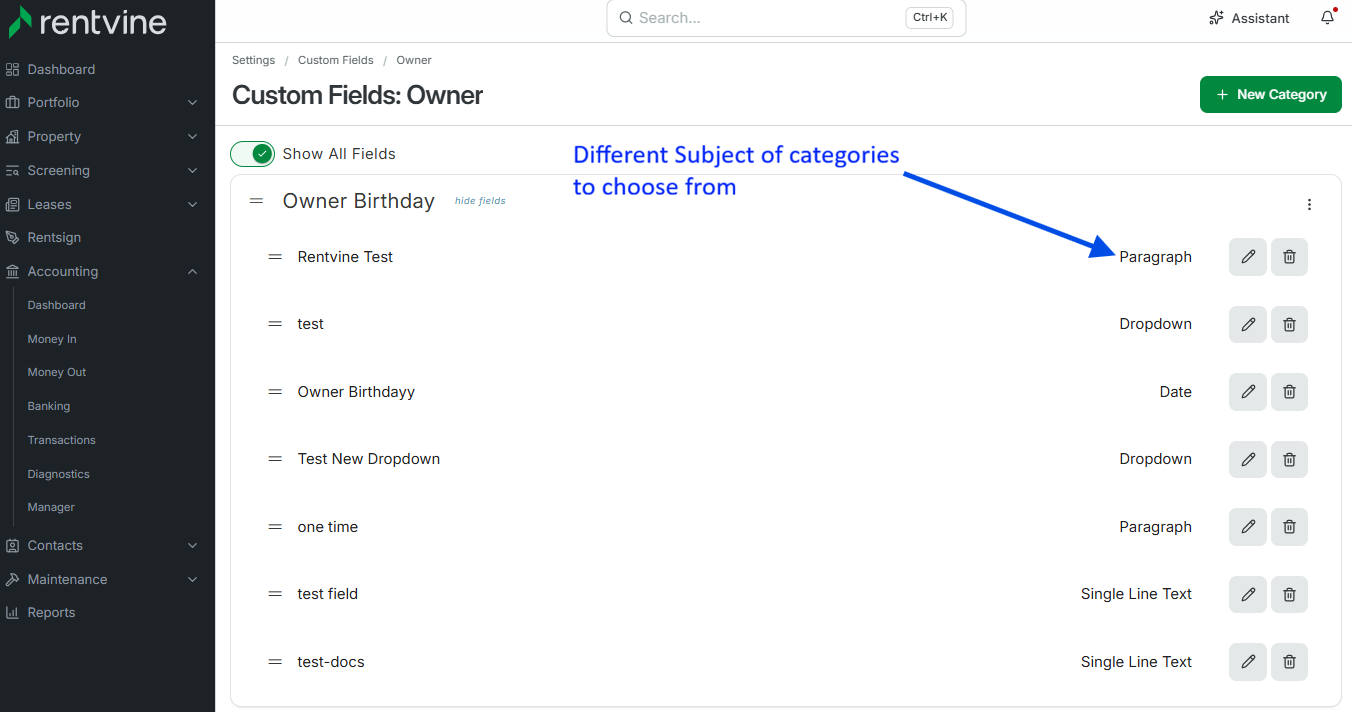The height and width of the screenshot is (712, 1352).
Task: Open Money In under Accounting
Action: click(x=52, y=339)
